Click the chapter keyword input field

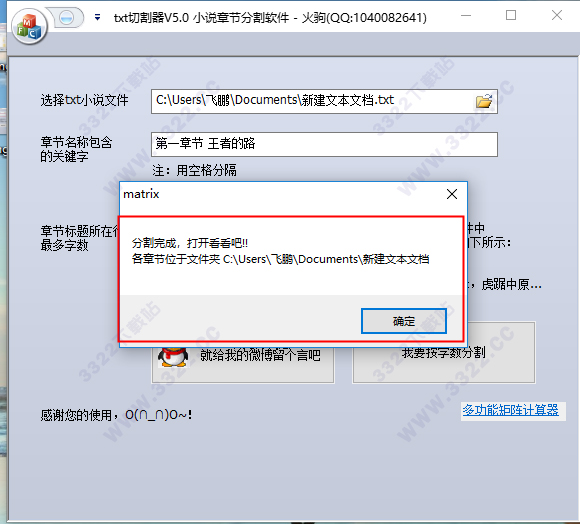324,144
